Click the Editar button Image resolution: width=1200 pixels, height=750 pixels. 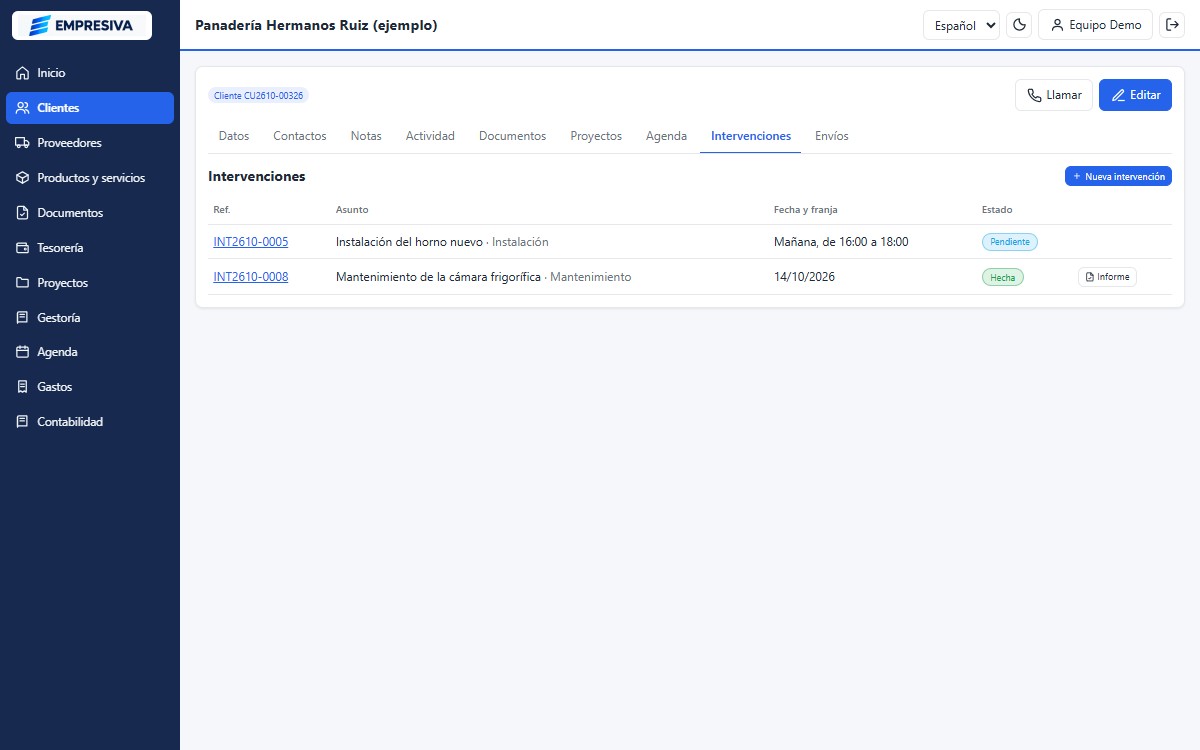1135,95
